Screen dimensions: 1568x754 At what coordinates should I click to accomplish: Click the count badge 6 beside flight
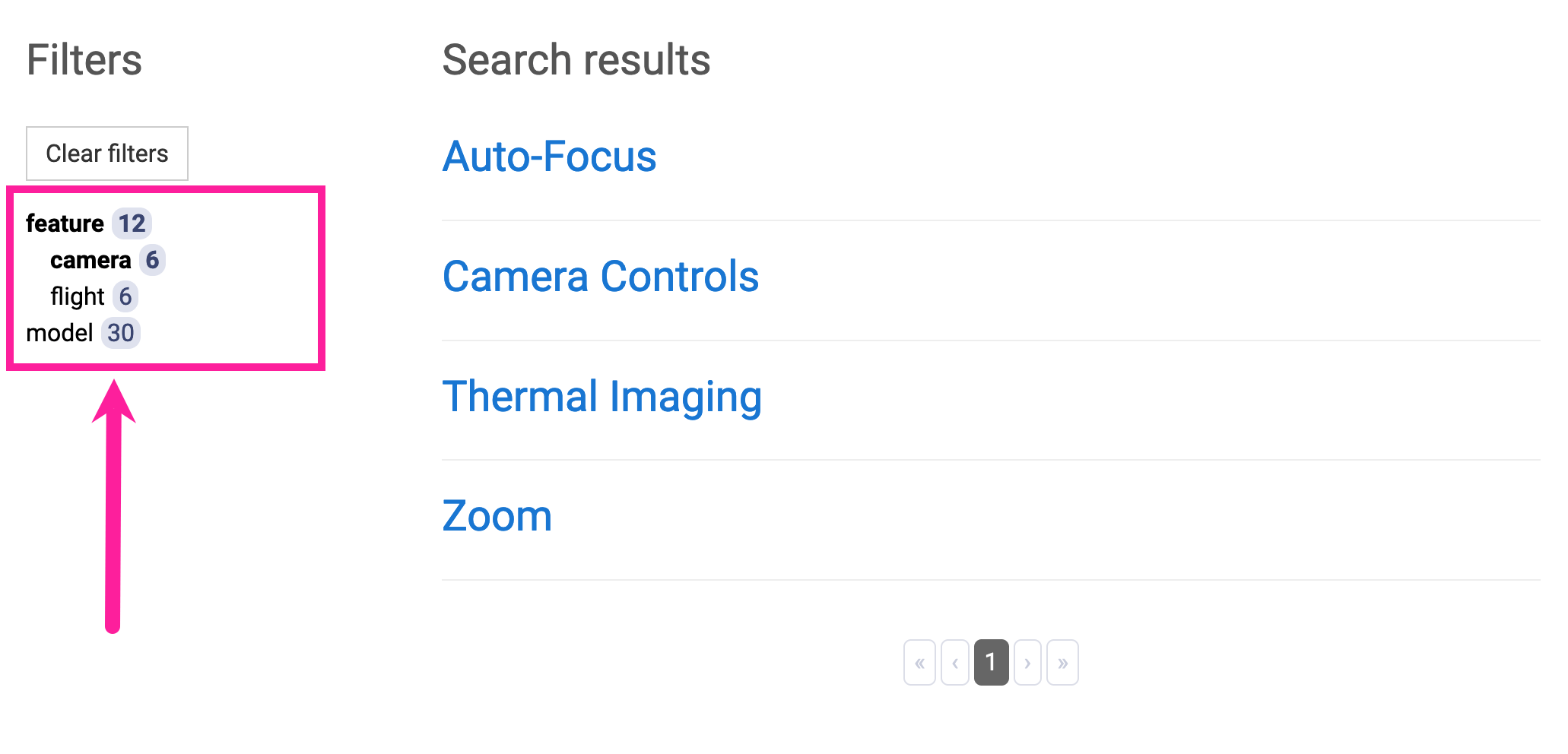(125, 296)
